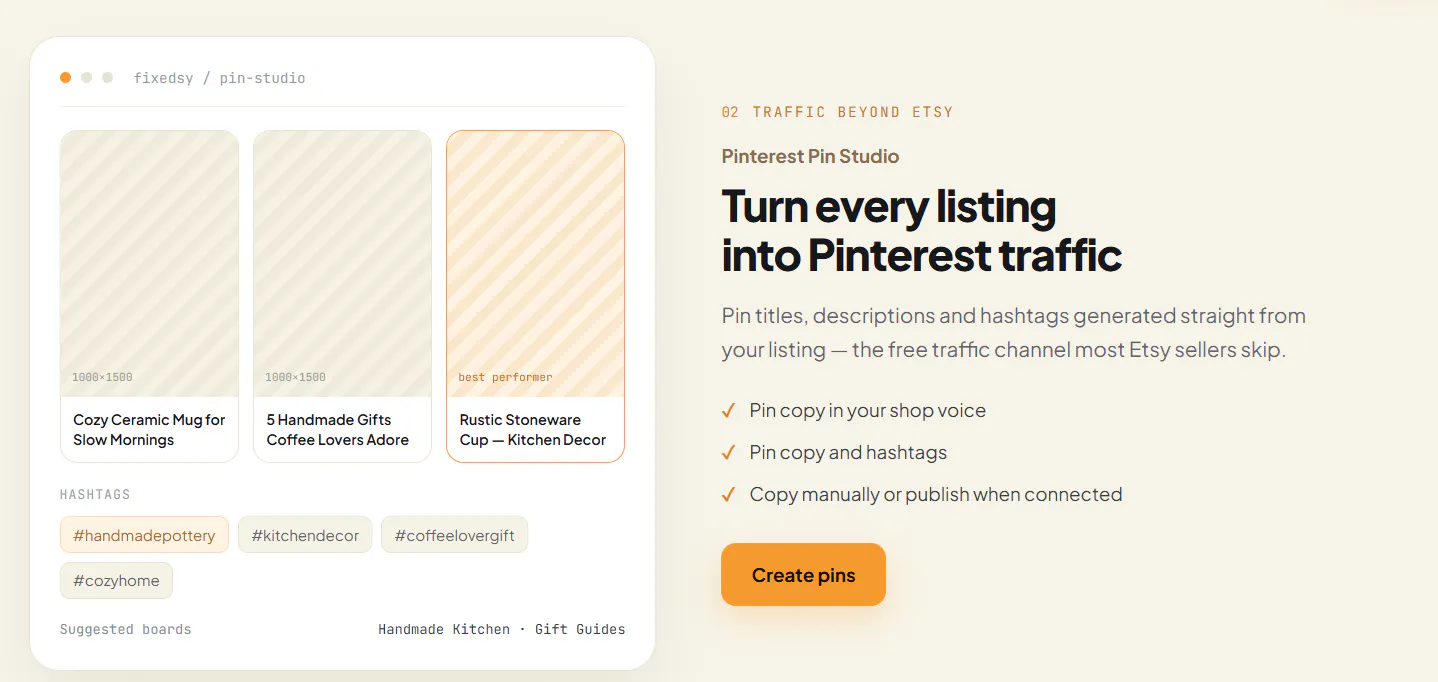The width and height of the screenshot is (1438, 682).
Task: Click the Pinterest Pin Studio subtitle
Action: coord(810,156)
